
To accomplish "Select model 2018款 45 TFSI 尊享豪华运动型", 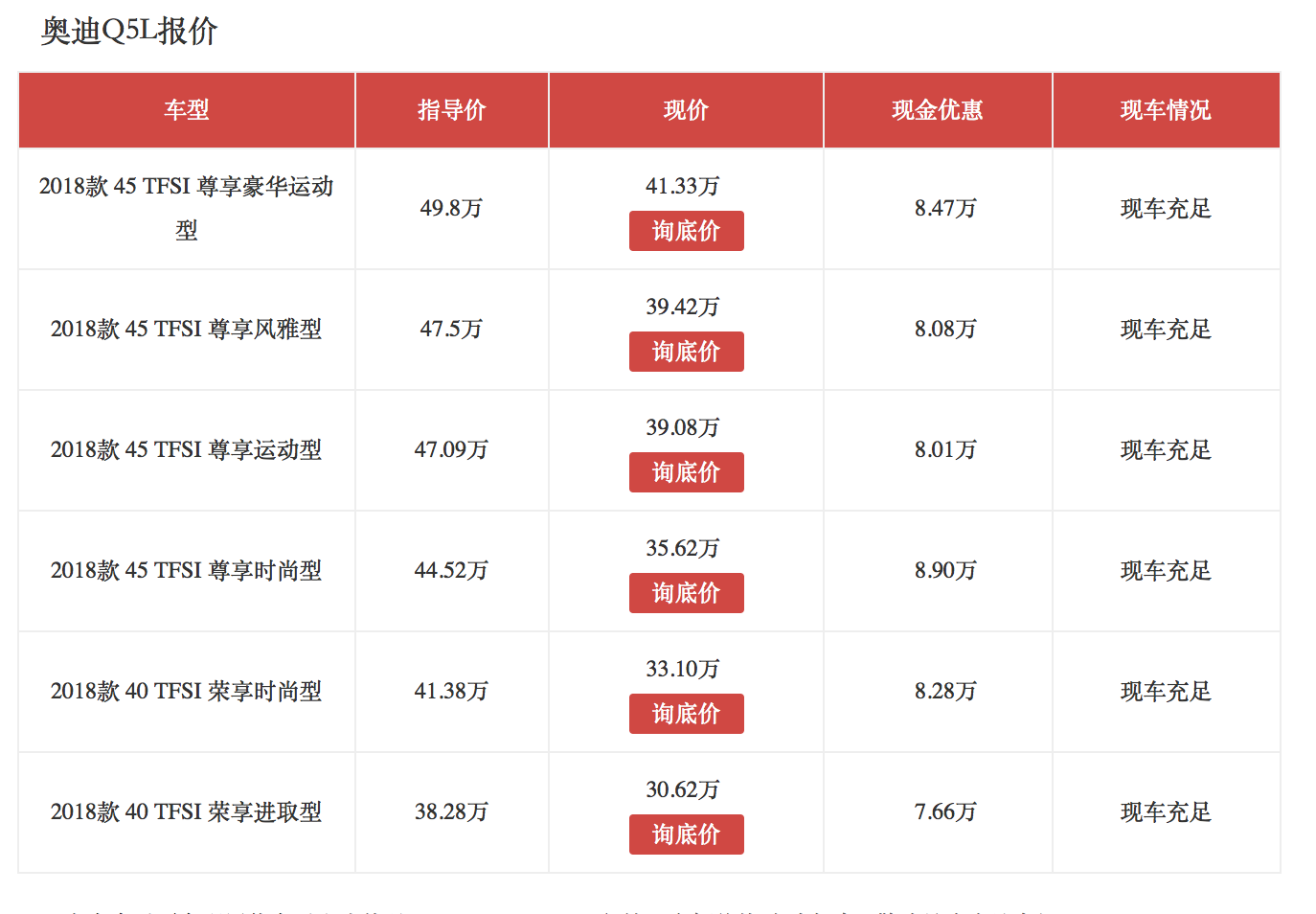I will coord(187,208).
